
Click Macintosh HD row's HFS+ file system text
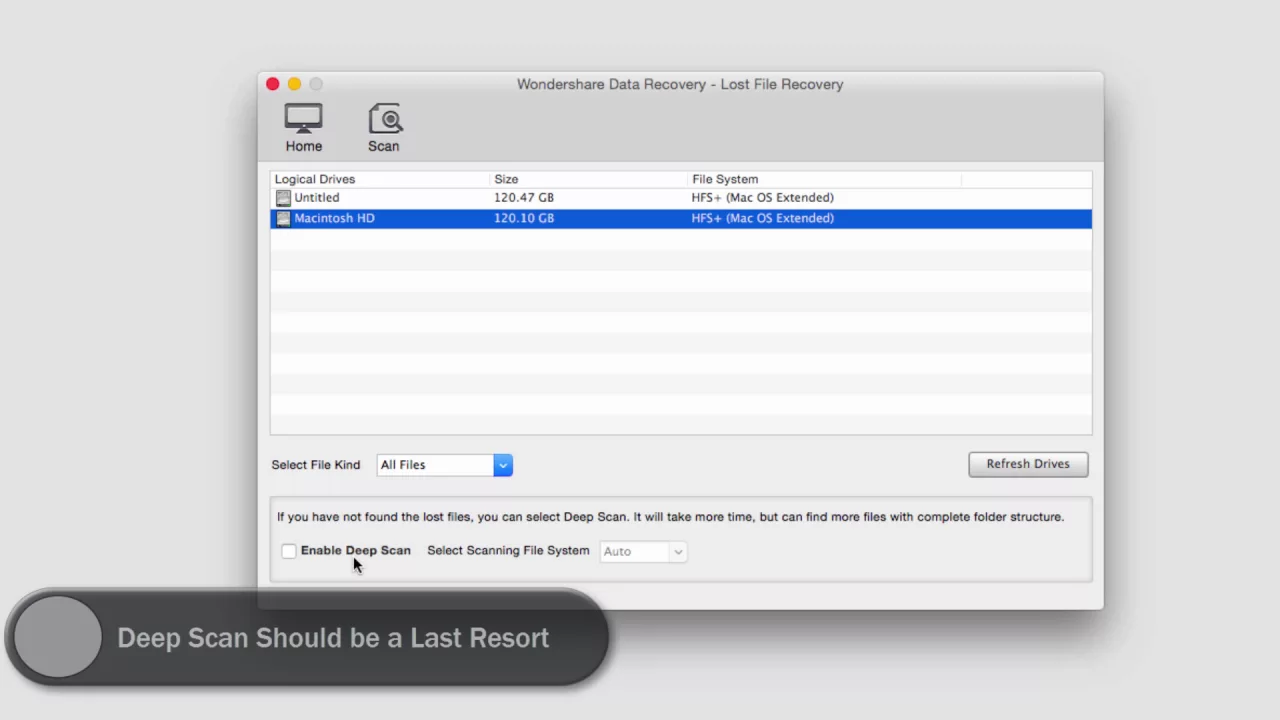(762, 218)
